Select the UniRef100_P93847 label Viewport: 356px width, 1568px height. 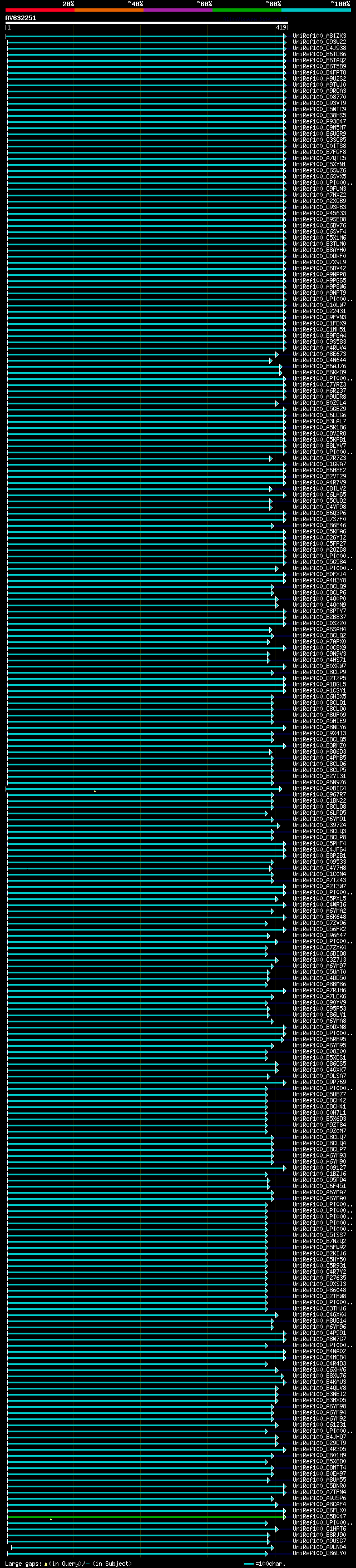[x=319, y=121]
